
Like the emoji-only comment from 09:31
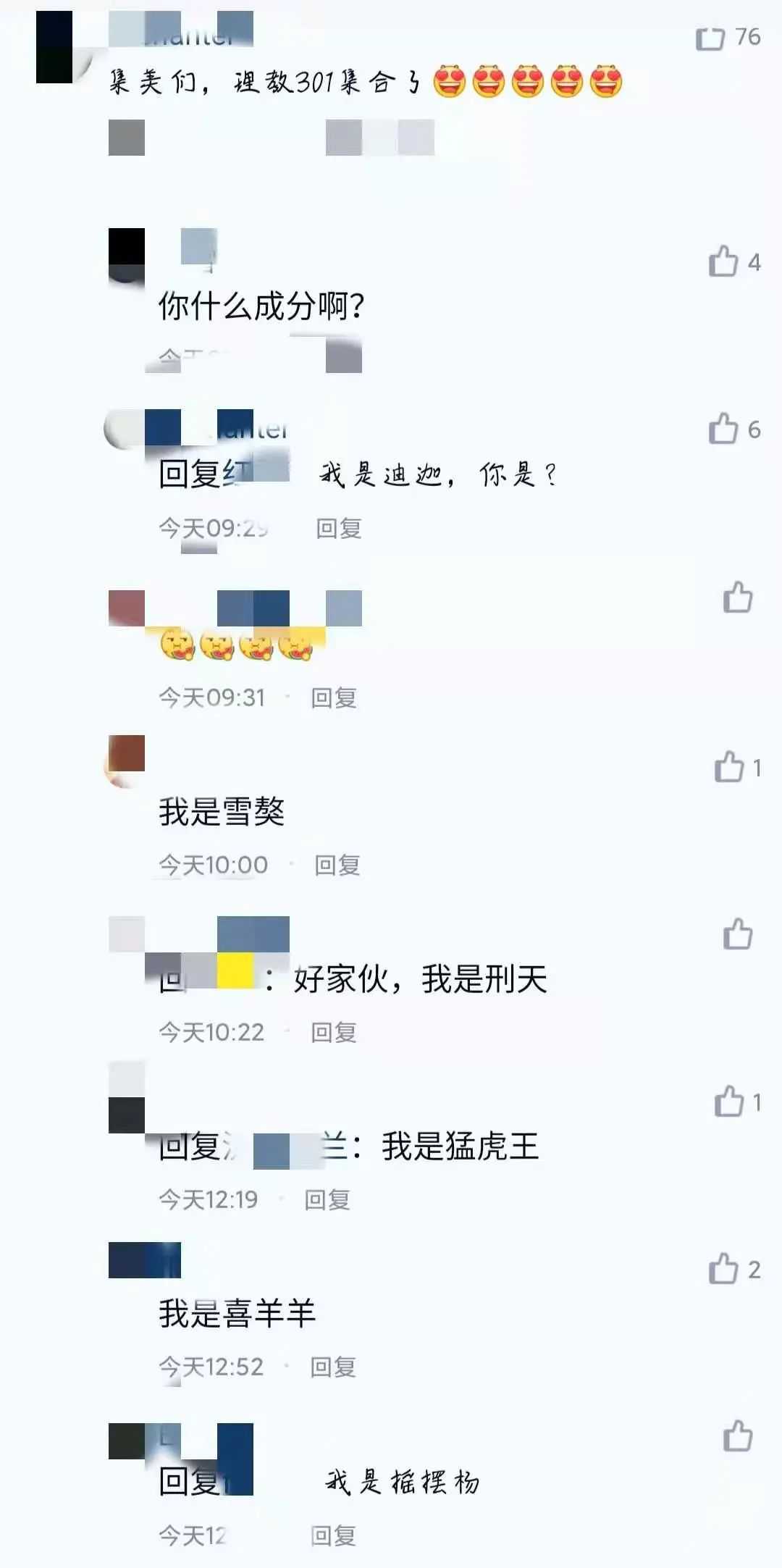point(737,597)
